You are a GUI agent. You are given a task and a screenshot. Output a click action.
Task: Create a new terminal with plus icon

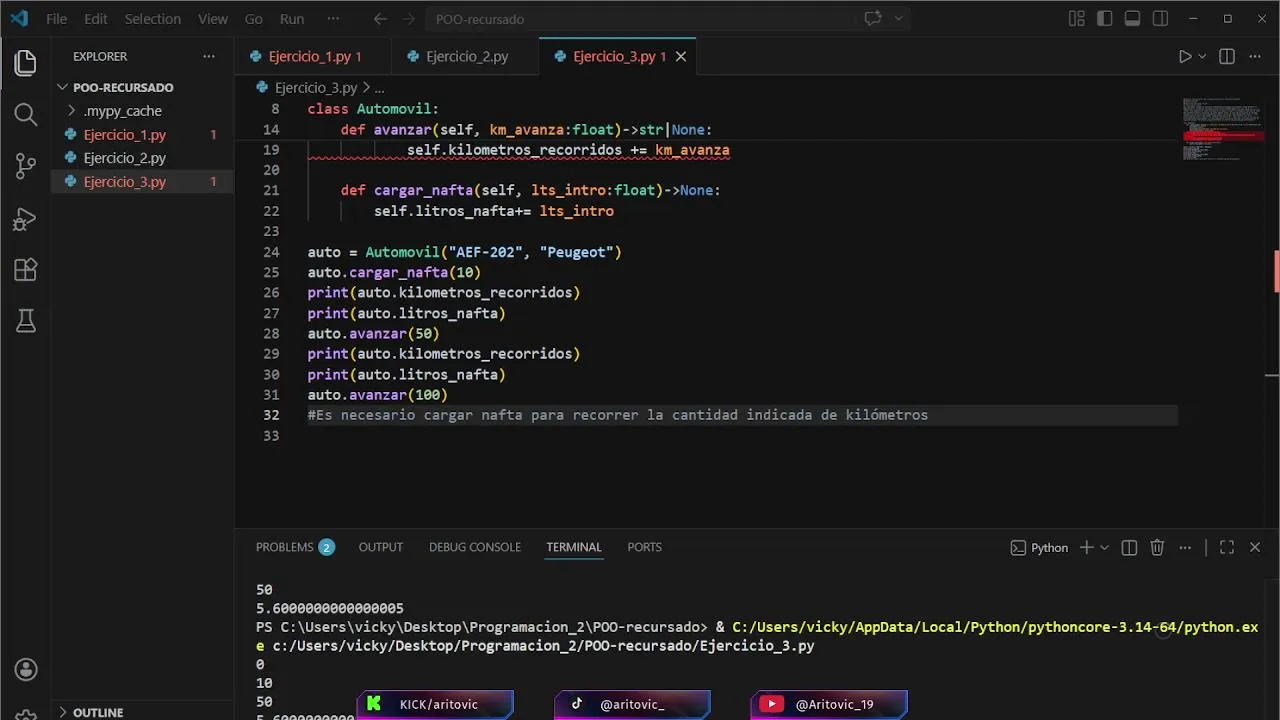coord(1086,548)
